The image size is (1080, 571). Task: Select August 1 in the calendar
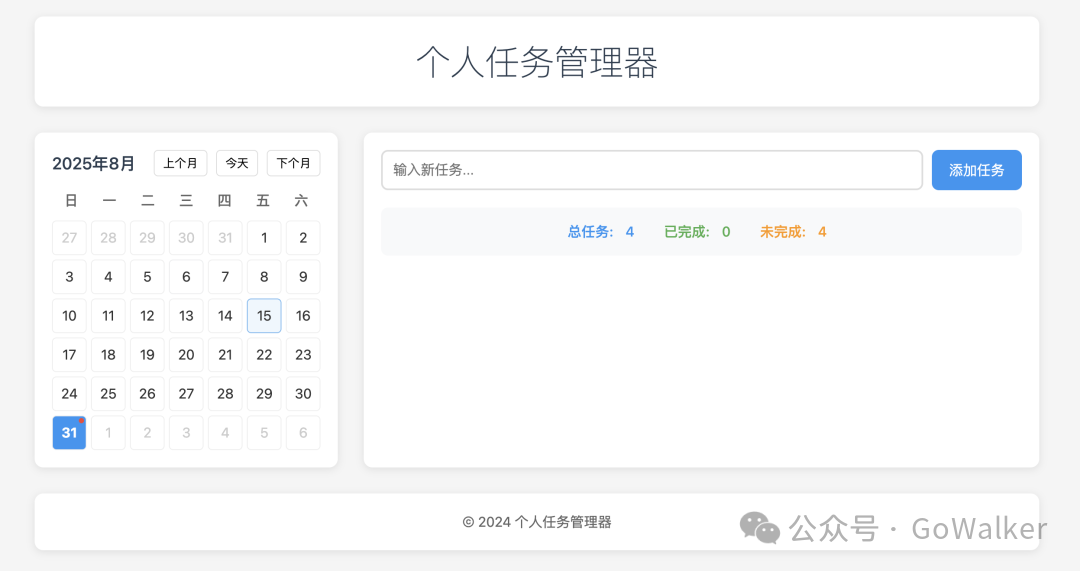click(264, 238)
